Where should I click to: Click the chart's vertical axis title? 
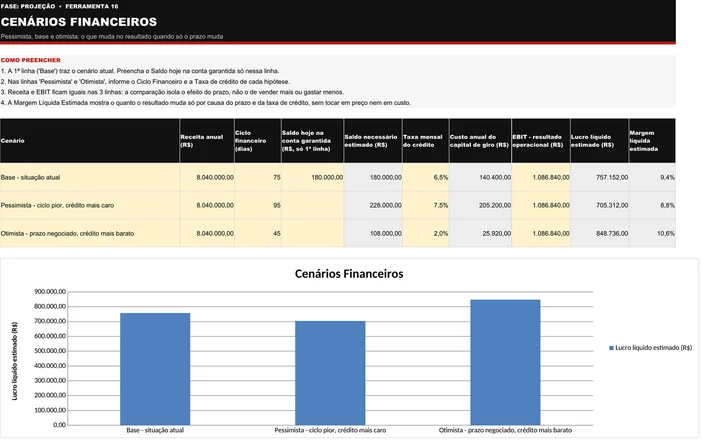point(15,361)
